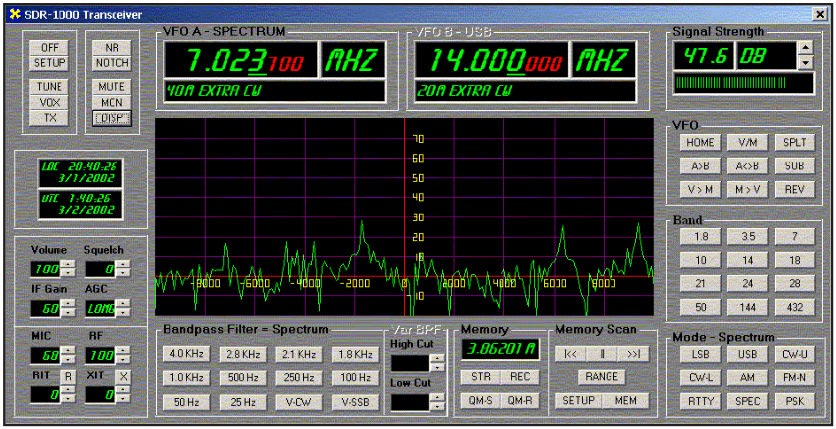Click the Volume spinner arrows
The height and width of the screenshot is (429, 836).
pos(68,269)
